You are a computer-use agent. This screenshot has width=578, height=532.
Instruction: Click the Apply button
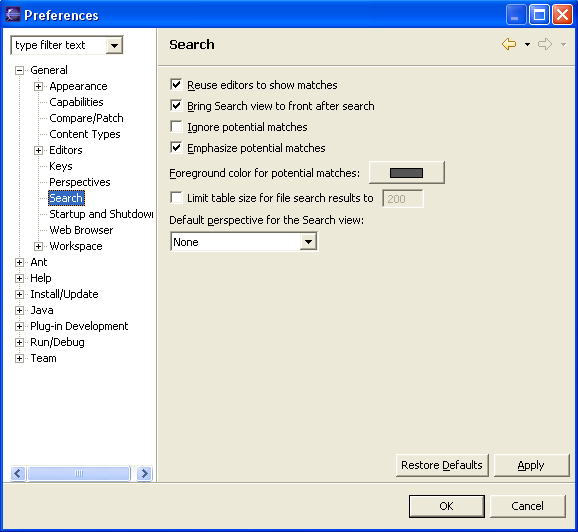coord(531,465)
